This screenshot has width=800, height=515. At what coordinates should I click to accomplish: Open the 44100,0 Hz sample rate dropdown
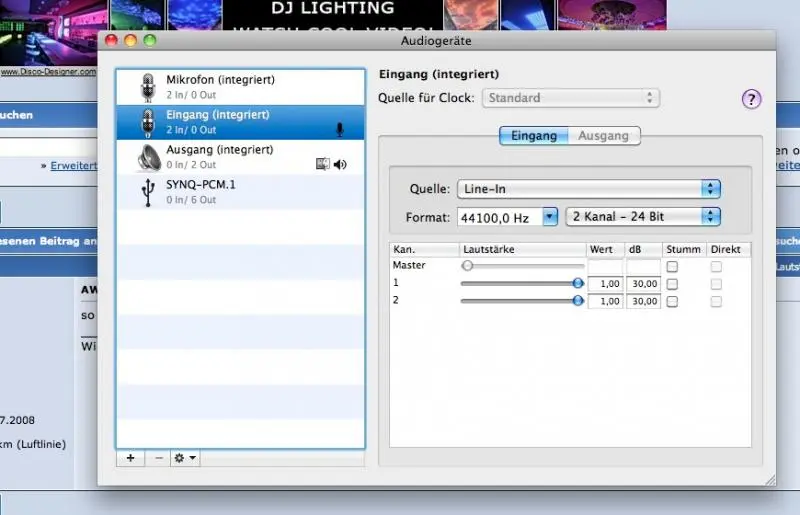[507, 216]
